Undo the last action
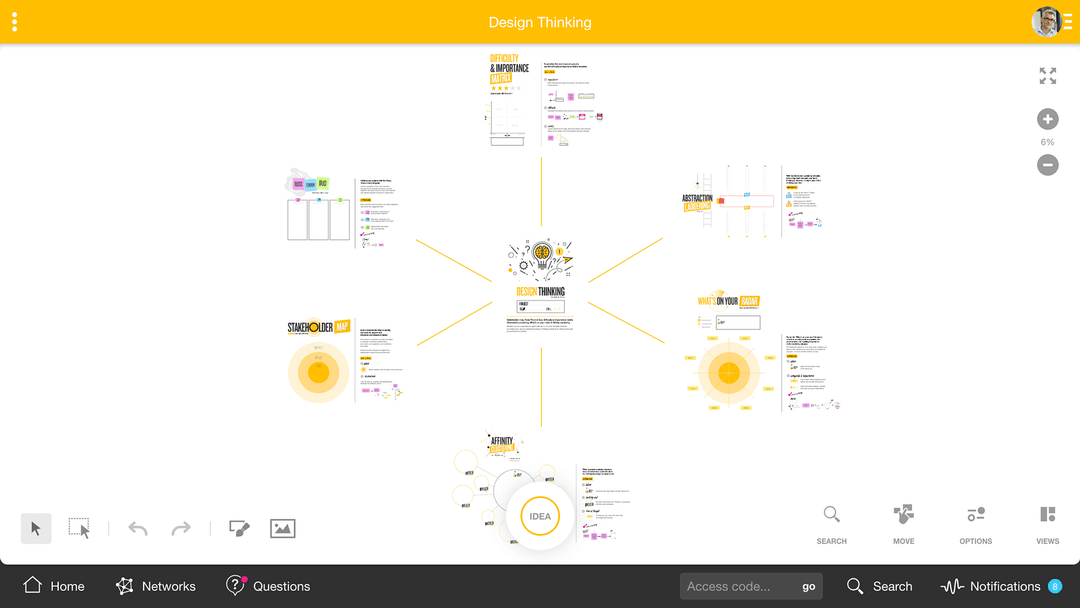This screenshot has width=1080, height=608. (x=138, y=528)
